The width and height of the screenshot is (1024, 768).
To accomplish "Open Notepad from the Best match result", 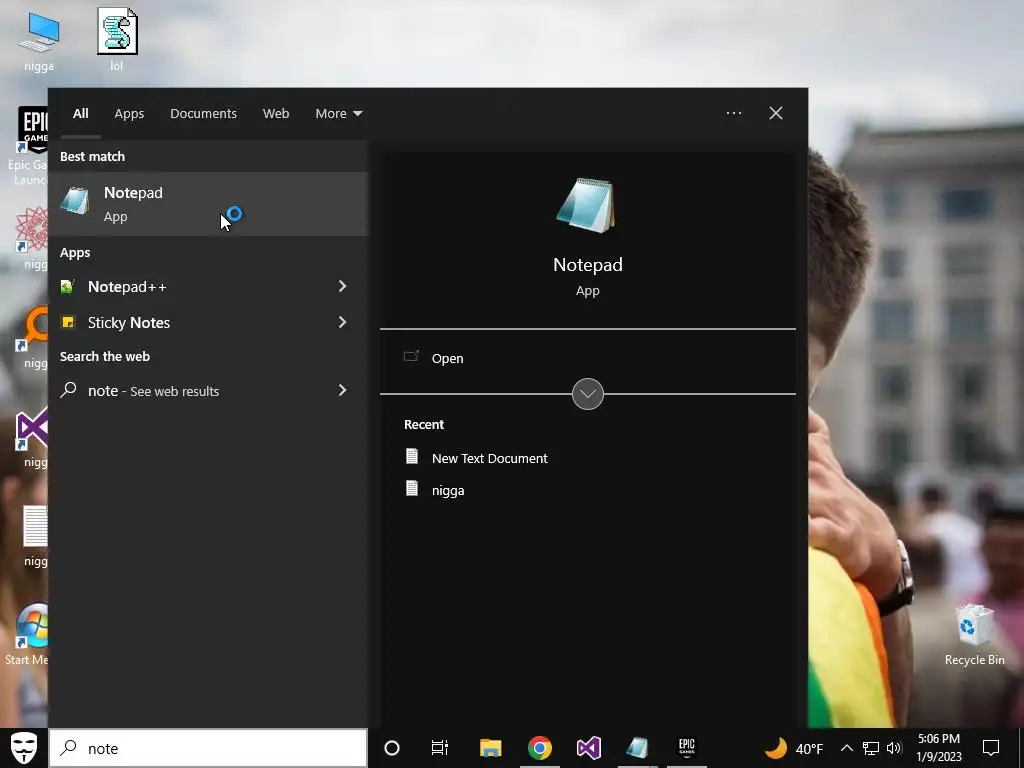I will pos(208,204).
